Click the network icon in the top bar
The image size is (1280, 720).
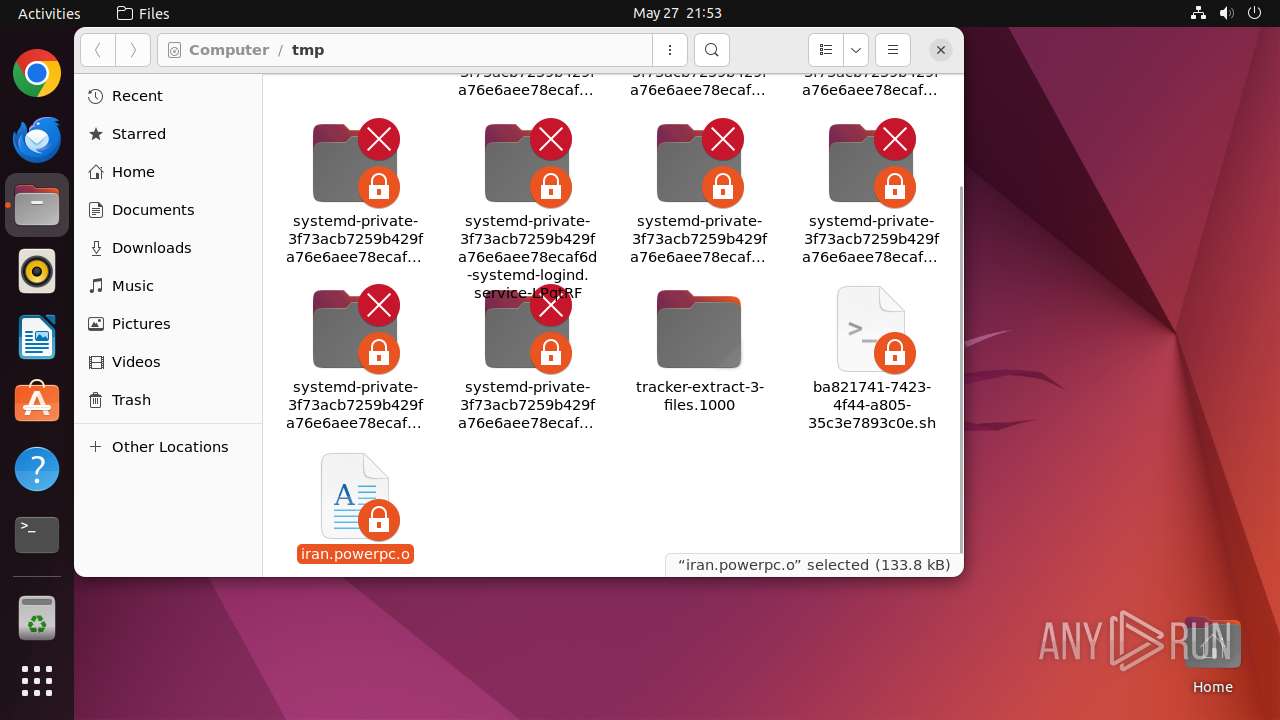click(1198, 13)
